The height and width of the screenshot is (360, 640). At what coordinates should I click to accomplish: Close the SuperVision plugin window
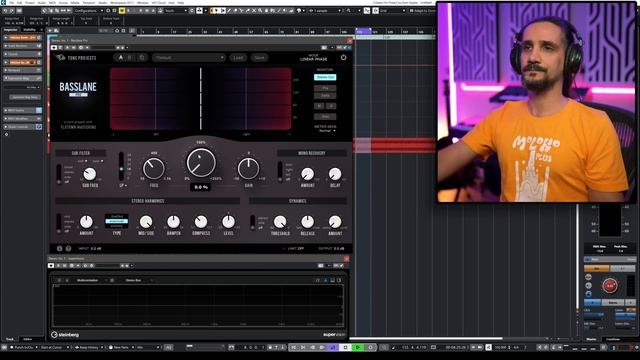(347, 259)
